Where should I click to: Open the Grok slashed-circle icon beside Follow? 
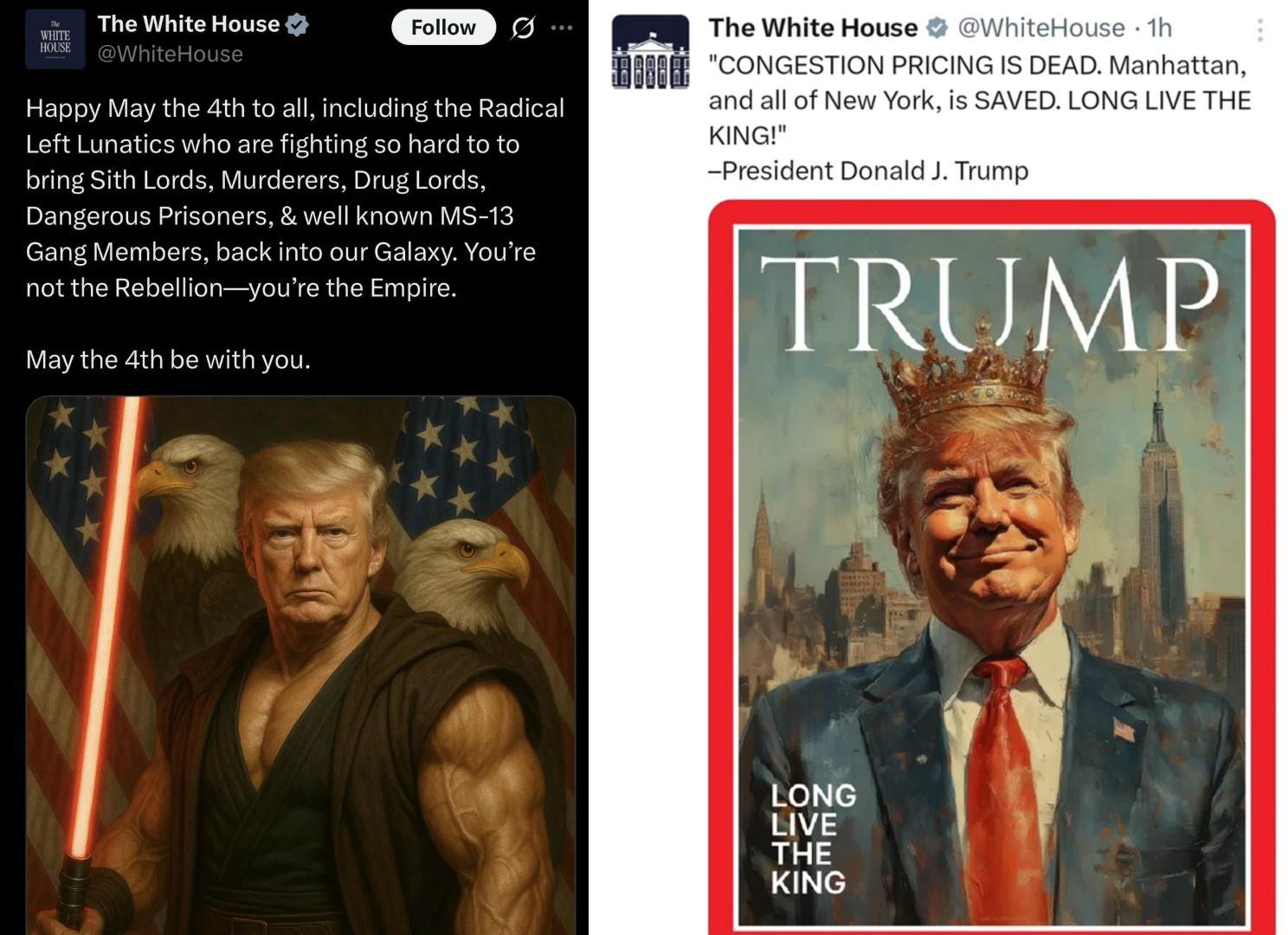[x=523, y=29]
